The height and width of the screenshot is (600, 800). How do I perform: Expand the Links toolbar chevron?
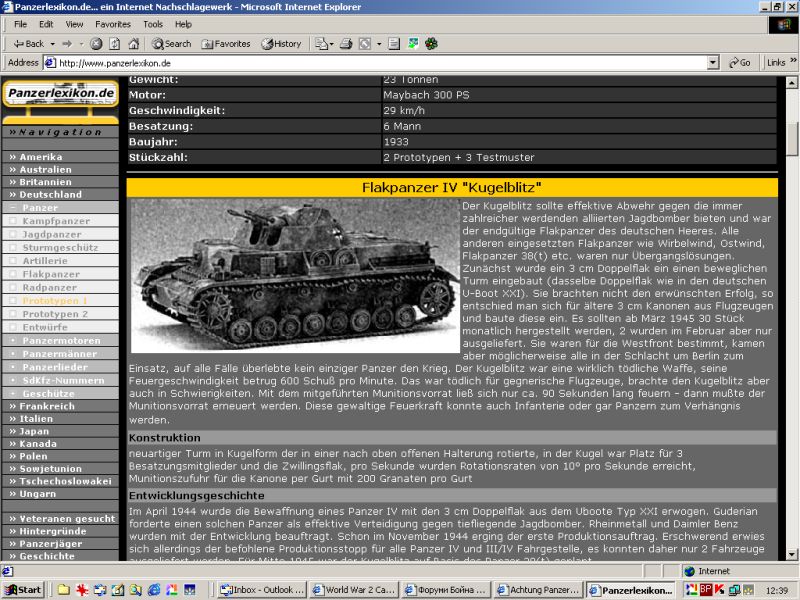[793, 62]
